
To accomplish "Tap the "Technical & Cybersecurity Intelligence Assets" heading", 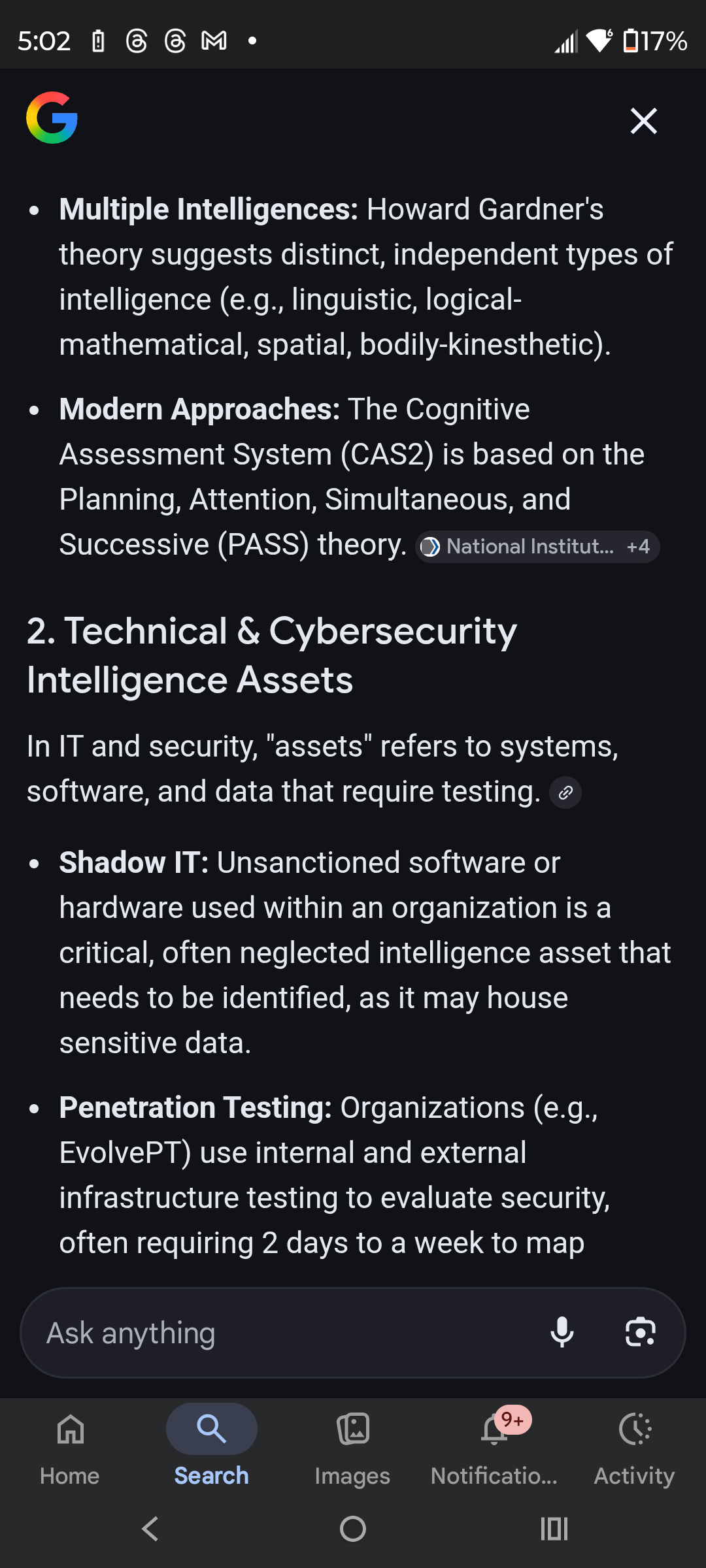I will [271, 655].
